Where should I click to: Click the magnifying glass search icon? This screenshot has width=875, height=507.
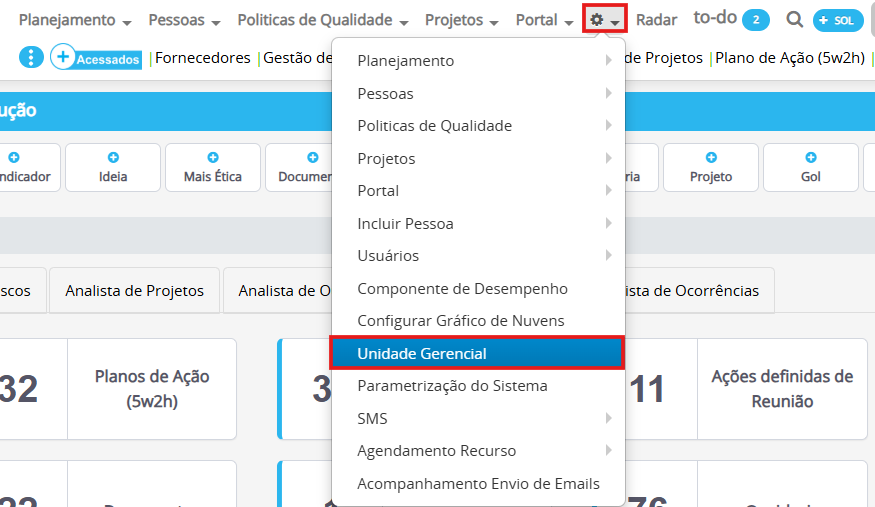tap(794, 20)
